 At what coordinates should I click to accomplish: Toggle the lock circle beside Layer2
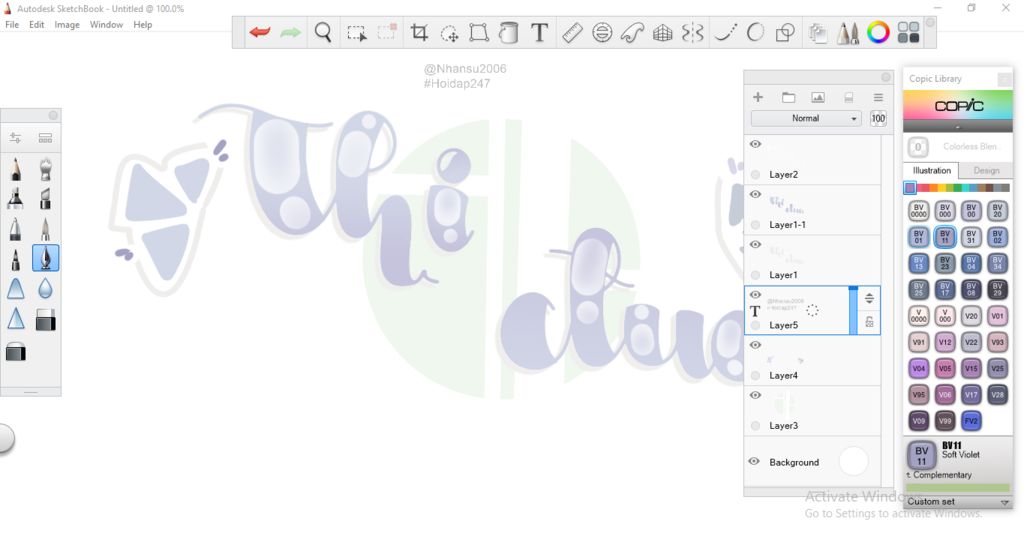coord(756,174)
